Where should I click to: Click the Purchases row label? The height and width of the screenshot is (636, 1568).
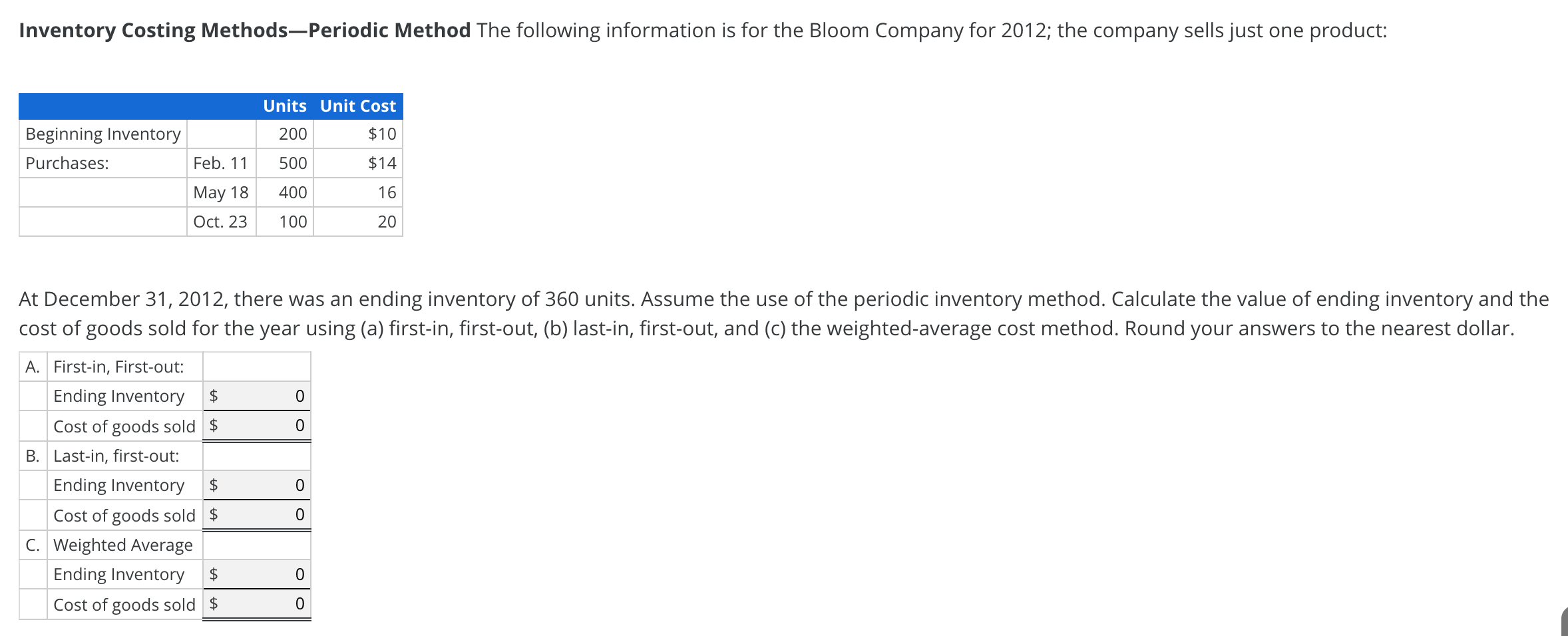(x=67, y=163)
